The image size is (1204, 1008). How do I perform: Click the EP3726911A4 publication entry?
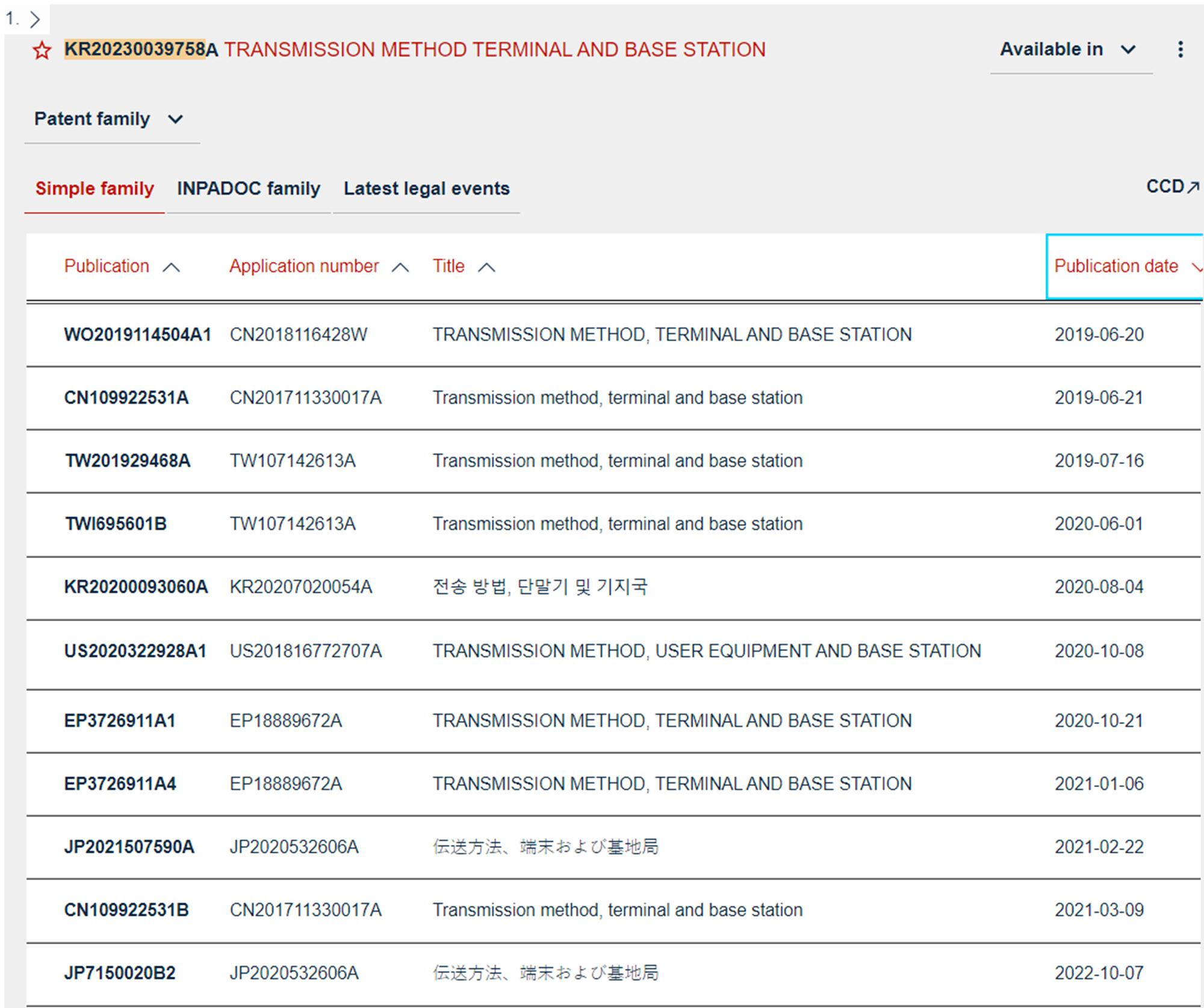point(120,784)
